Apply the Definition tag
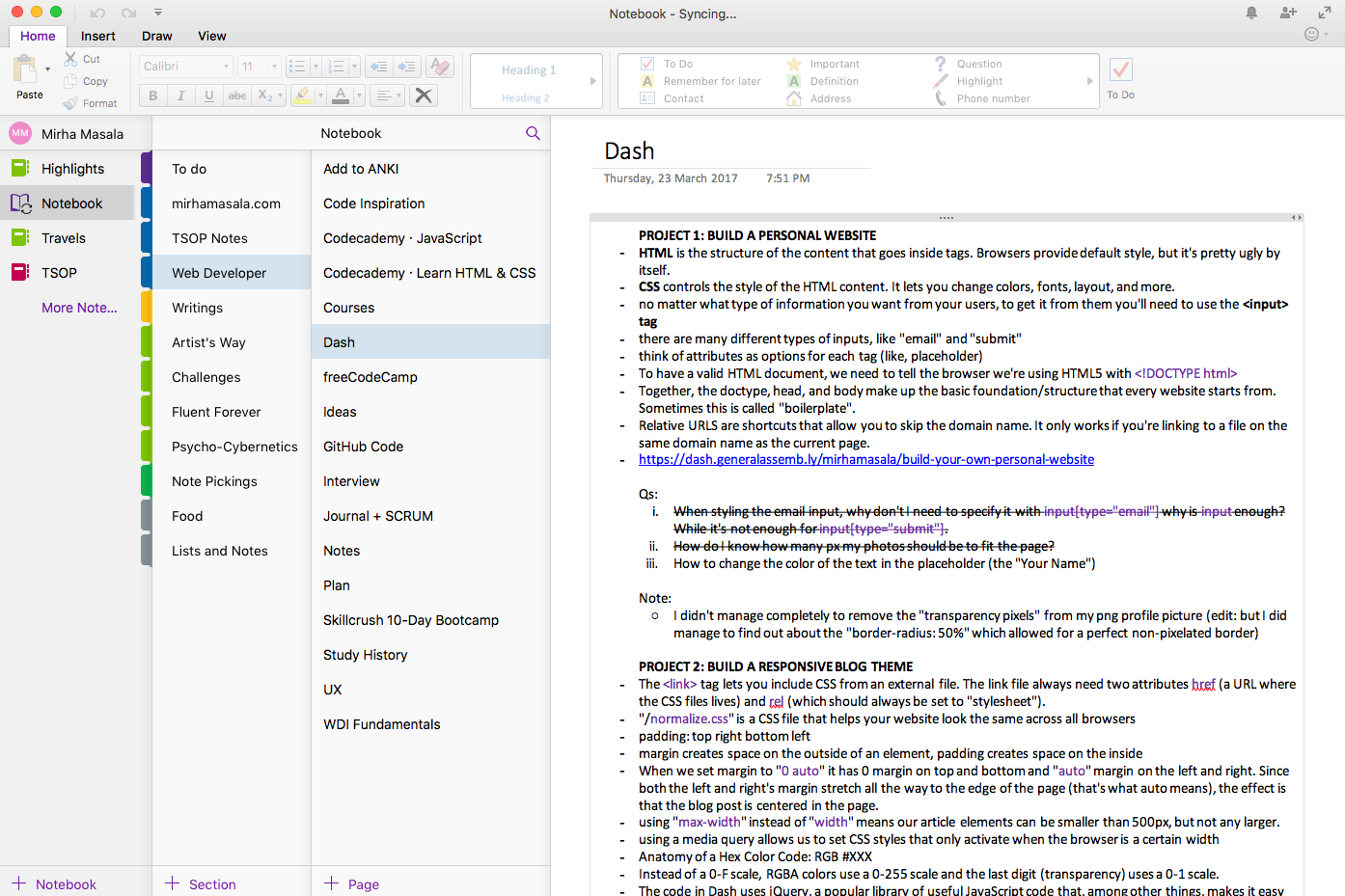This screenshot has height=896, width=1345. [823, 81]
